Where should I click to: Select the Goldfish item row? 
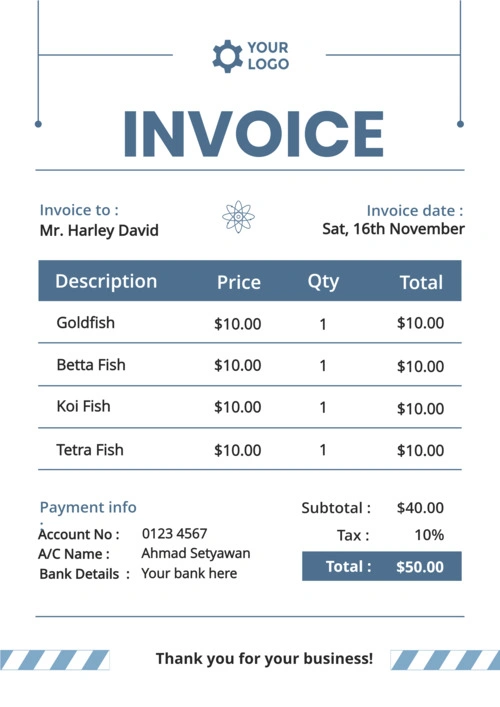pos(250,322)
